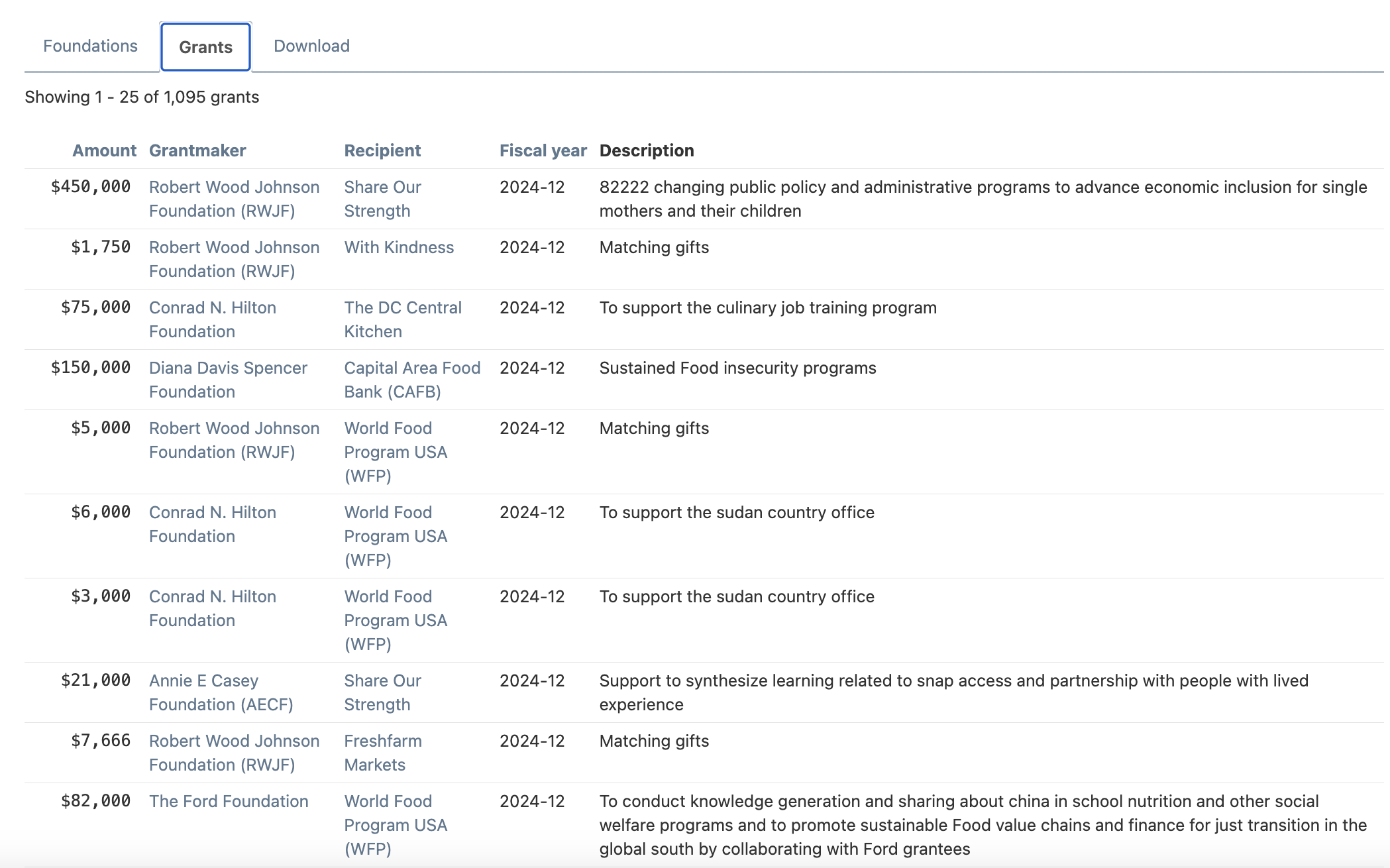Open Share Our Strength recipient in $450,000 row
Image resolution: width=1390 pixels, height=868 pixels.
[382, 199]
